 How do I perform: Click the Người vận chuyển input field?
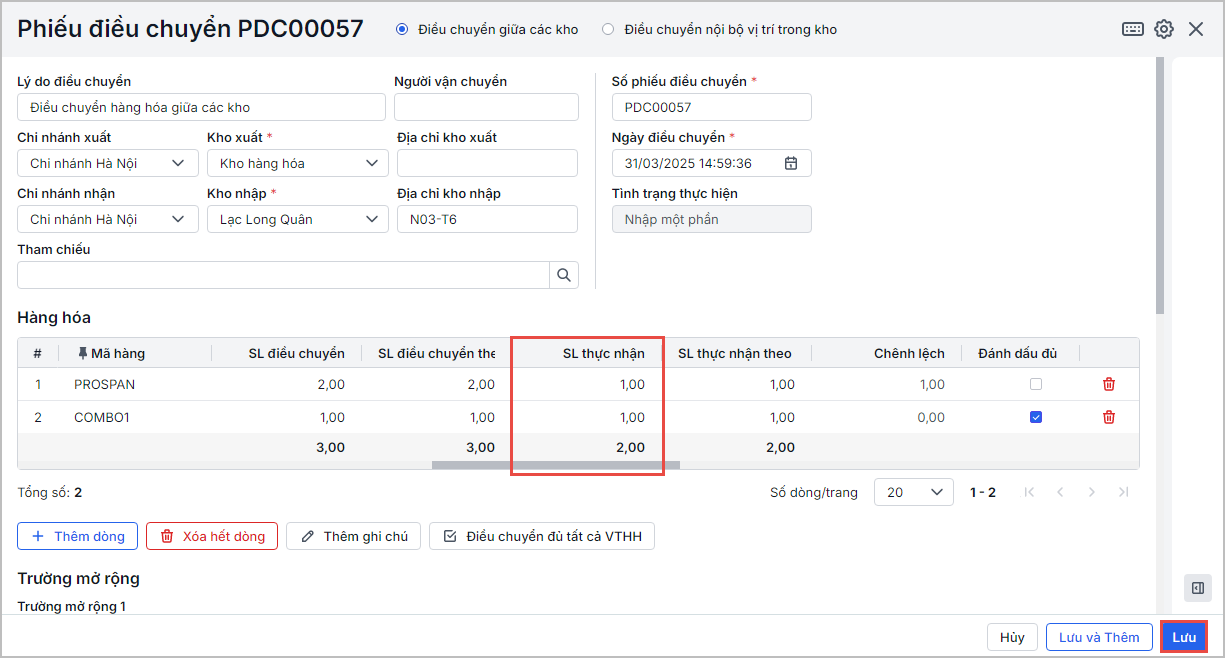[486, 107]
